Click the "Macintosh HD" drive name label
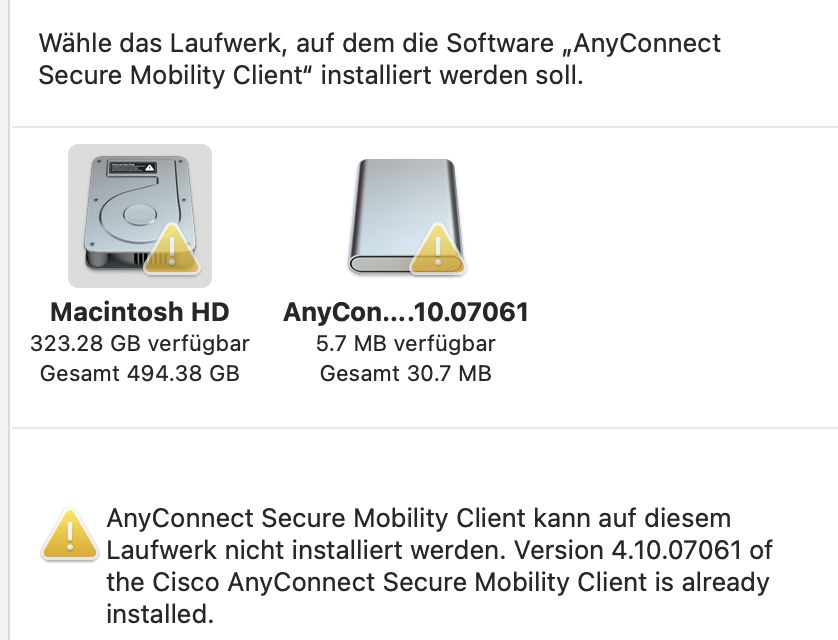This screenshot has height=640, width=838. point(140,312)
